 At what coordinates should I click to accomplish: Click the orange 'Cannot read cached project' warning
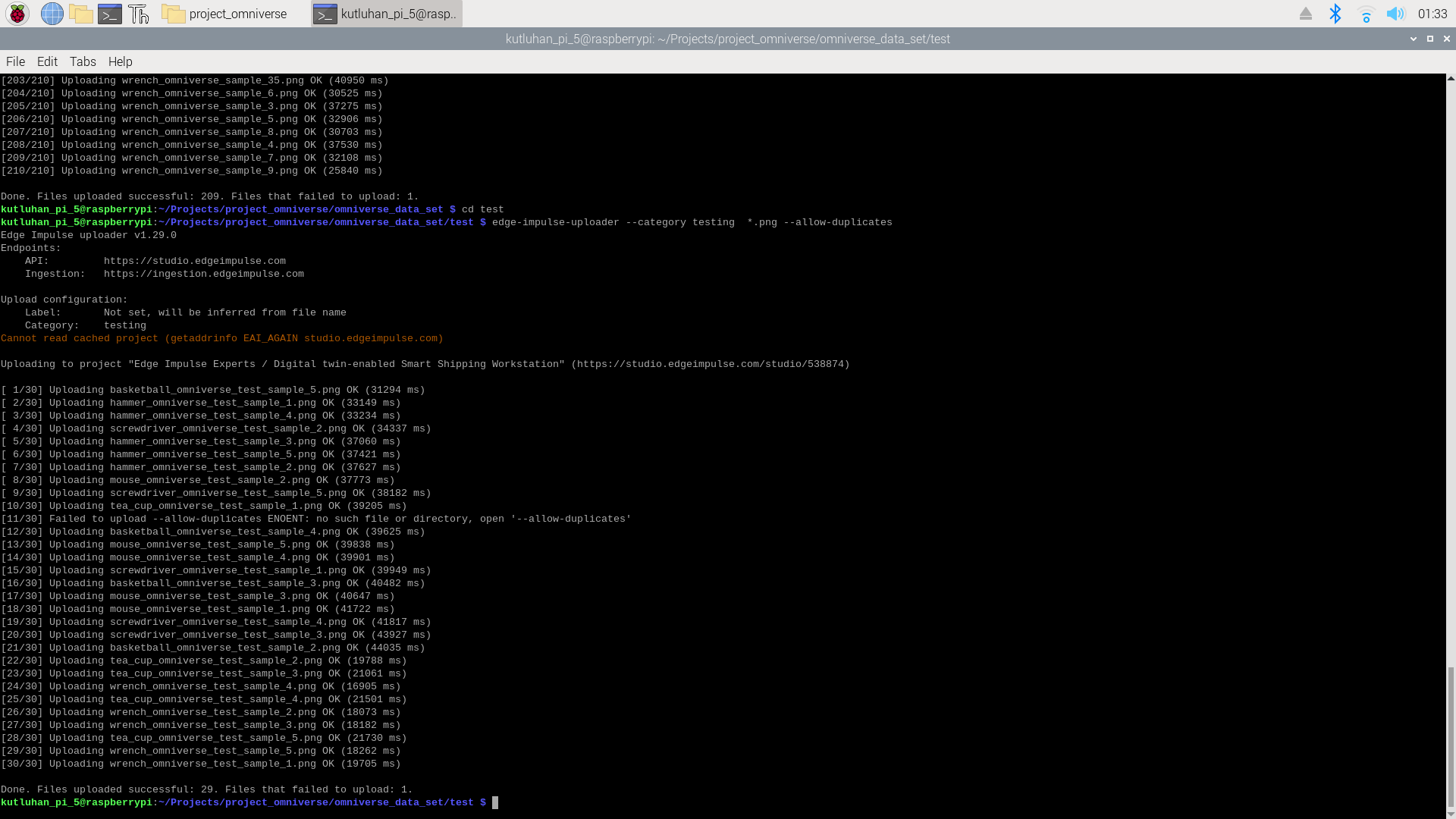tap(222, 338)
